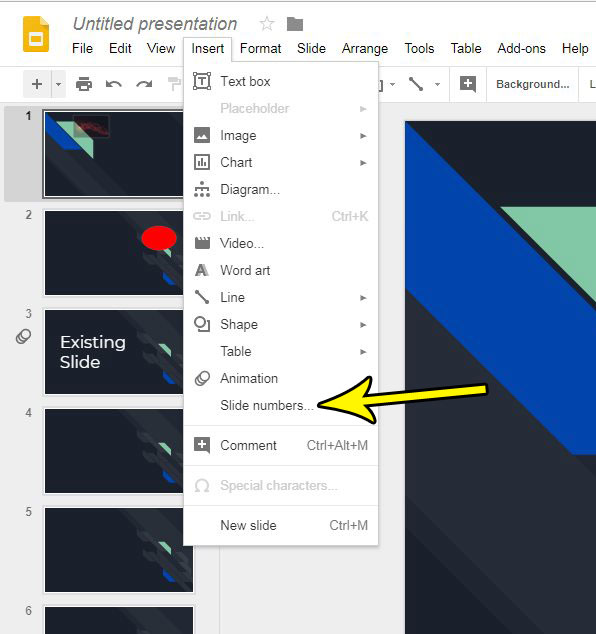Expand the Line tool dropdown arrow
The image size is (596, 634).
coord(437,85)
